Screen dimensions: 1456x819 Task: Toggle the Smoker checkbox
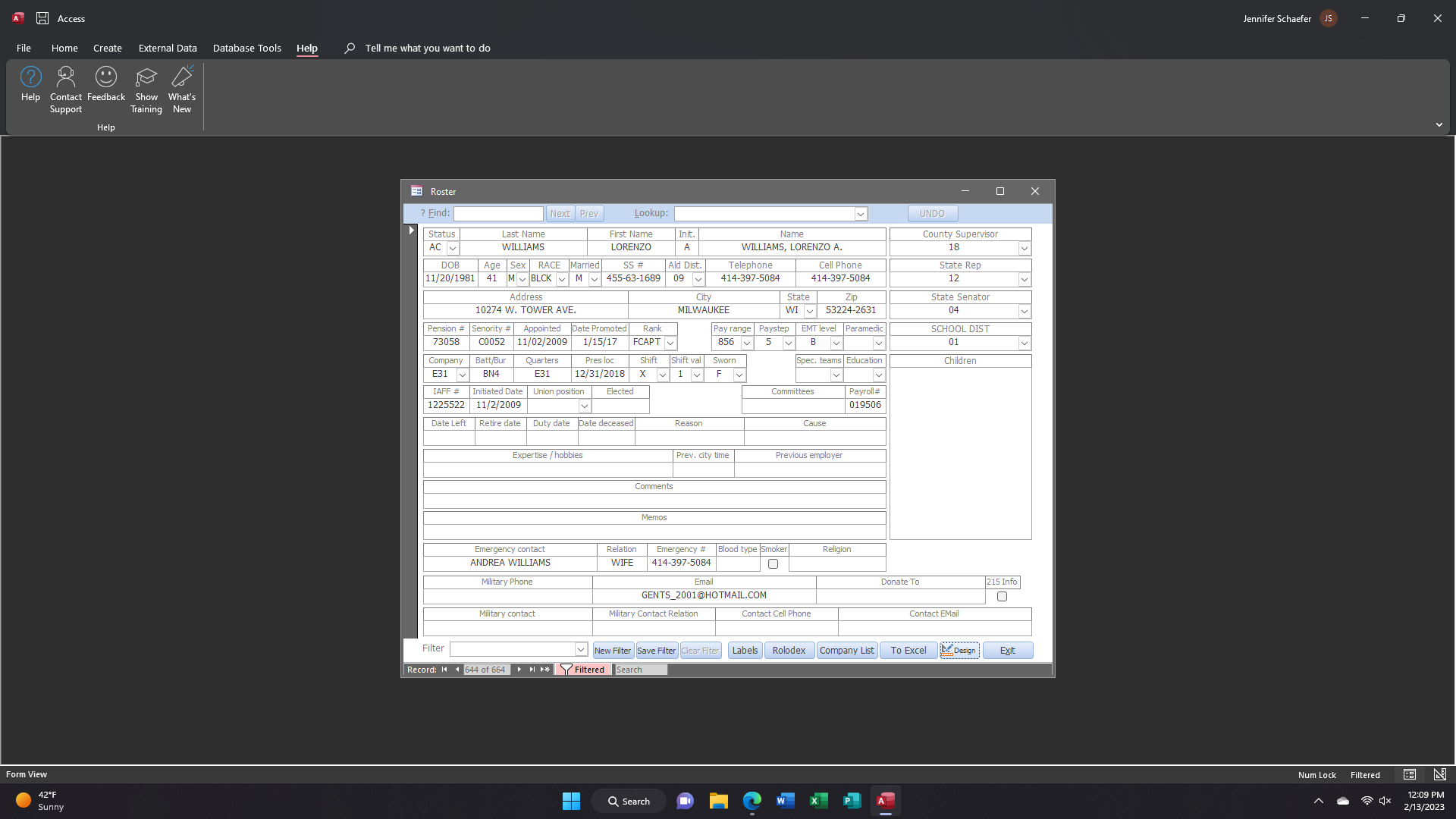[x=773, y=563]
